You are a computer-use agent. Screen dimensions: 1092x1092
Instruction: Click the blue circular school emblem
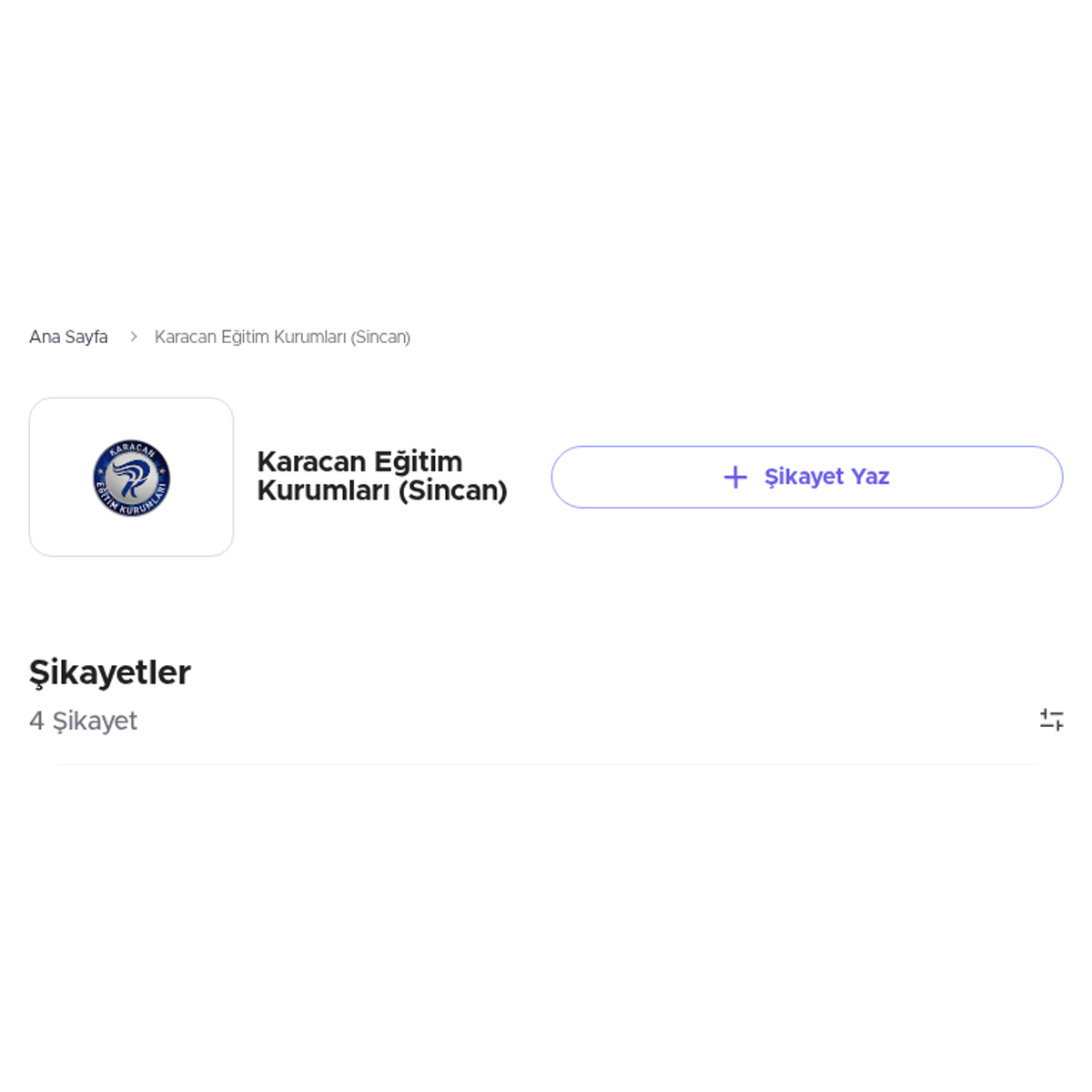pos(131,478)
